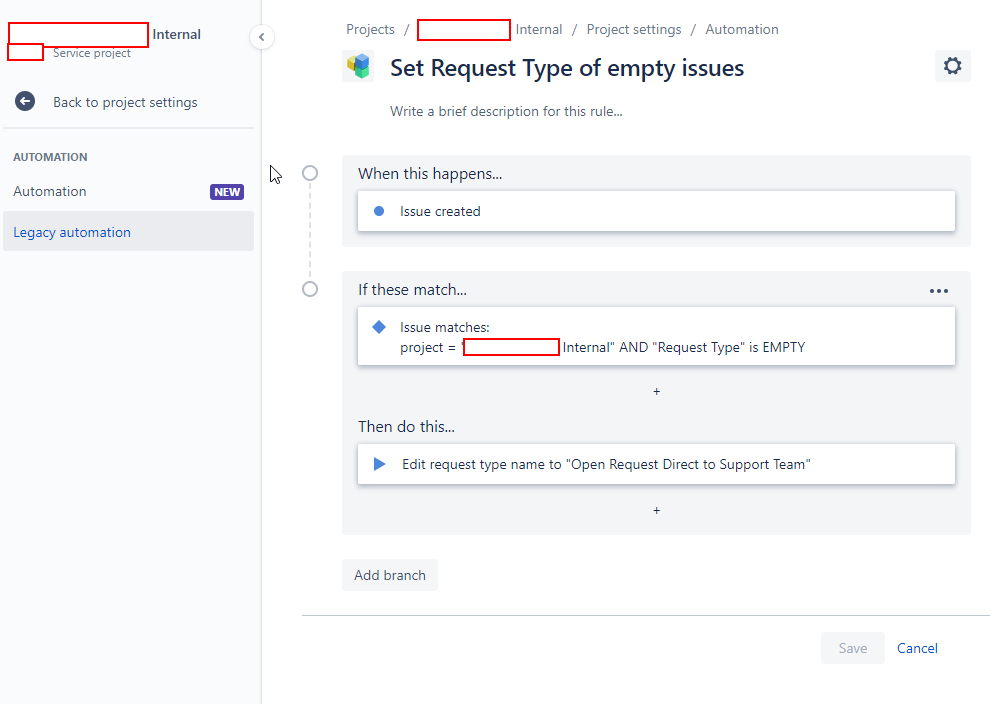
Task: Click the blue diamond icon in Issue matches condition
Action: tap(378, 326)
